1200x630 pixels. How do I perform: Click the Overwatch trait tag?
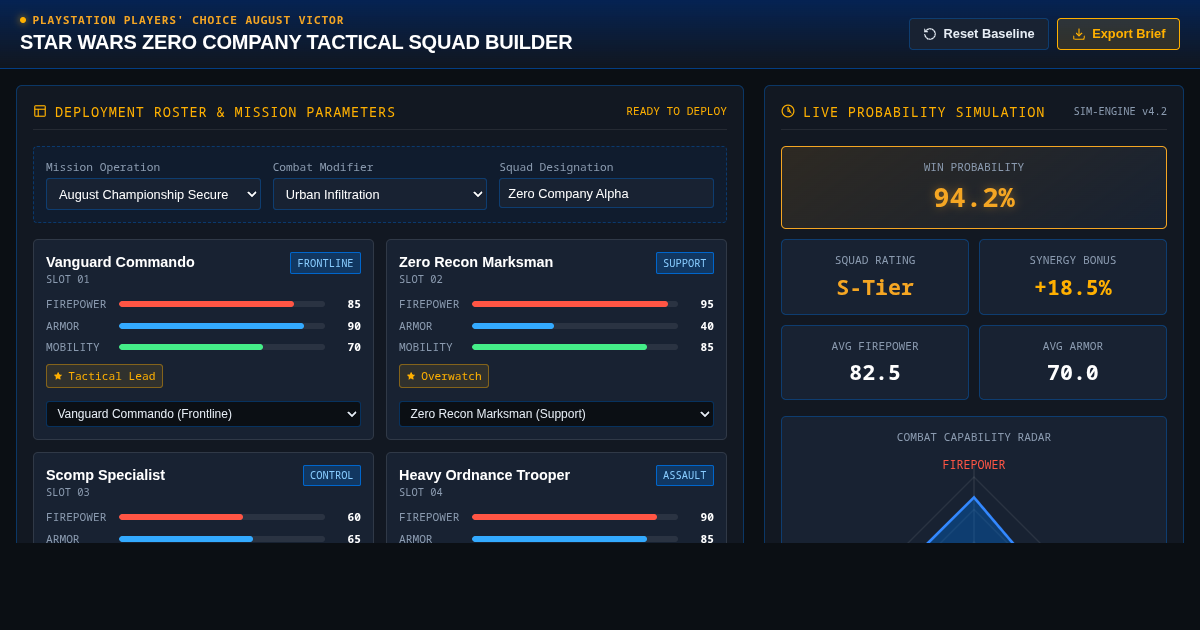444,376
